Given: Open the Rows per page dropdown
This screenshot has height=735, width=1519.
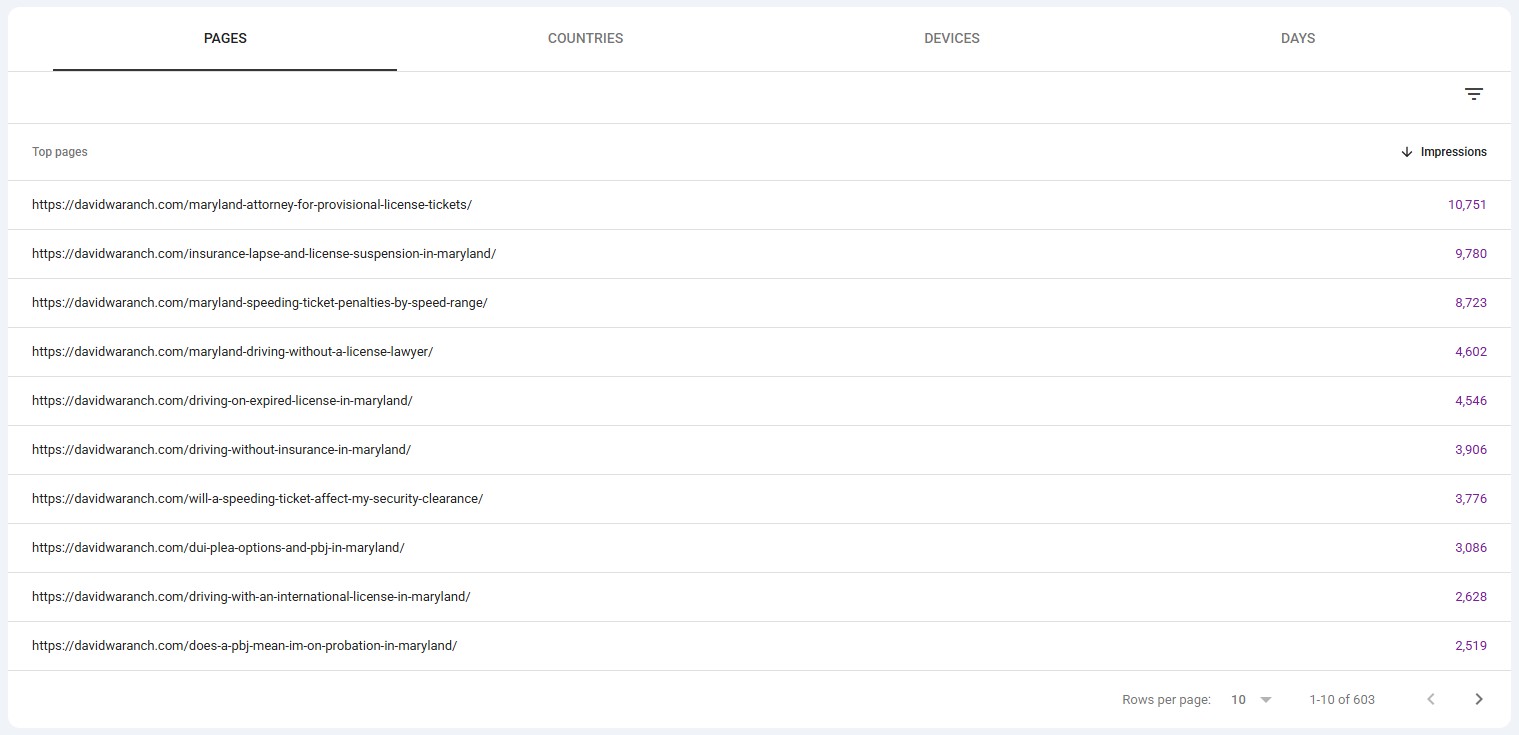Looking at the screenshot, I should [1251, 699].
